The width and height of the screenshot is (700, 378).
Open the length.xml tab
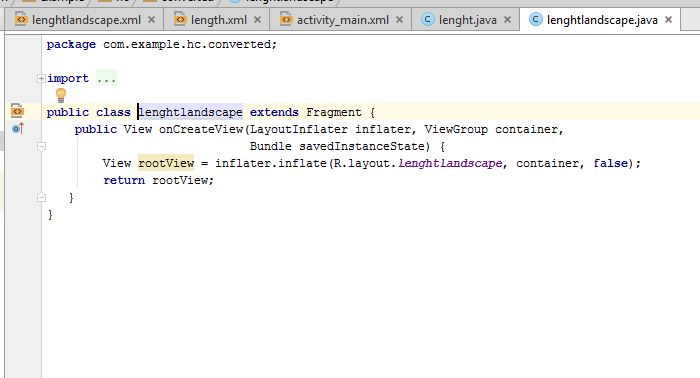(x=217, y=20)
